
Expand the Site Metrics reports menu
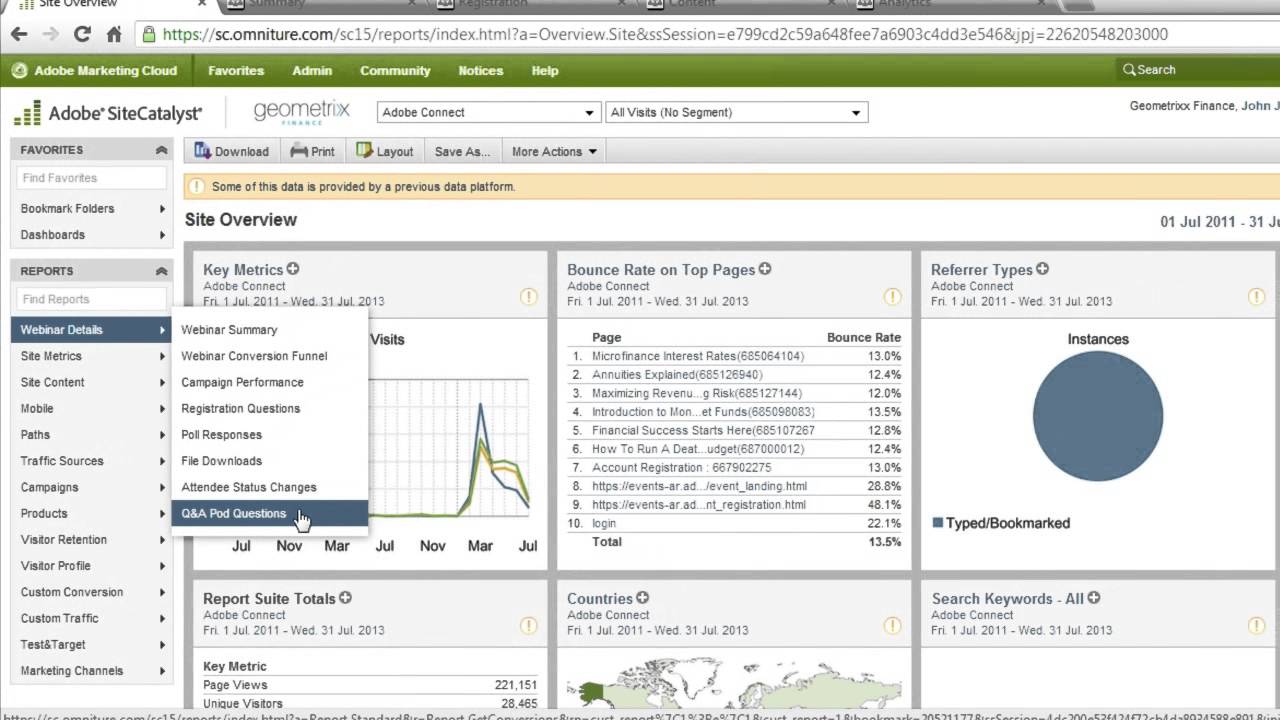tap(92, 356)
